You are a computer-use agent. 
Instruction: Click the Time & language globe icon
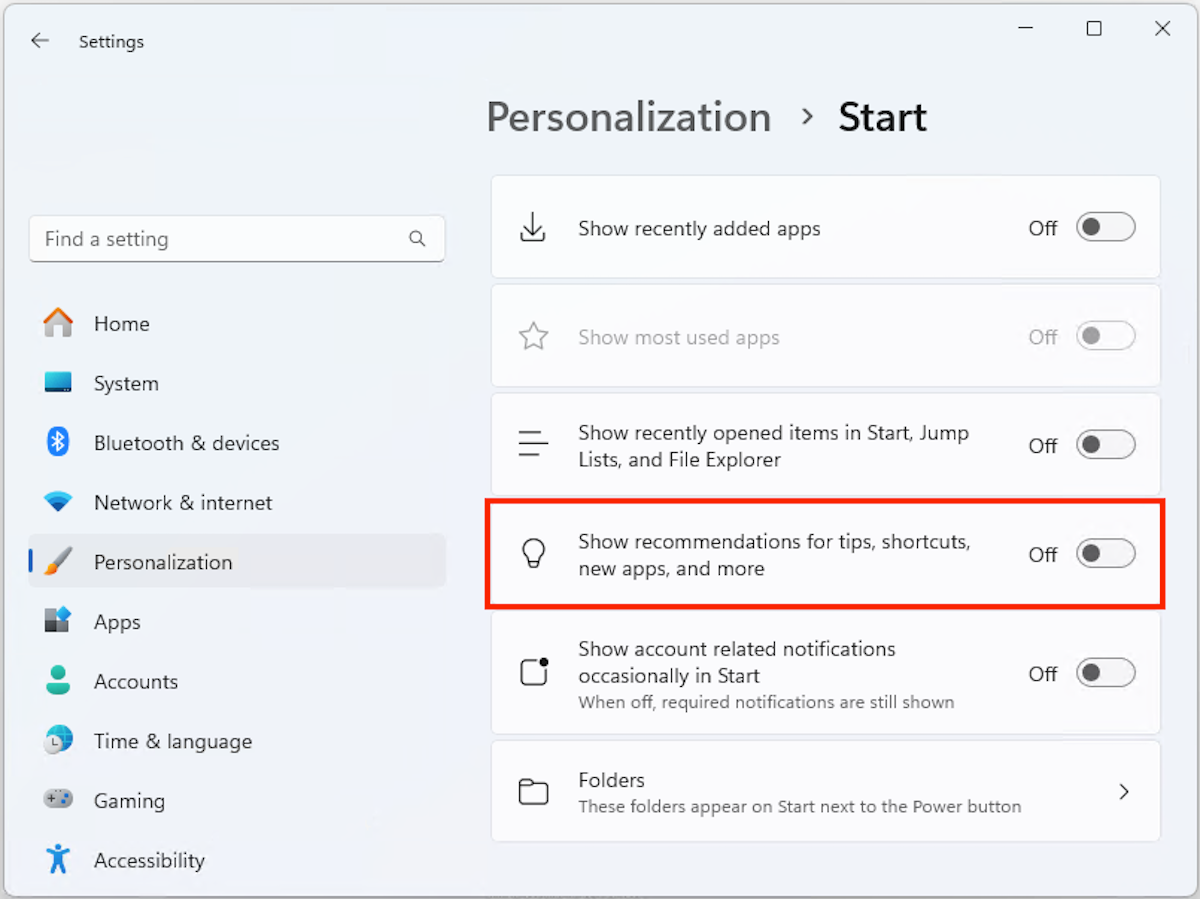pos(58,741)
